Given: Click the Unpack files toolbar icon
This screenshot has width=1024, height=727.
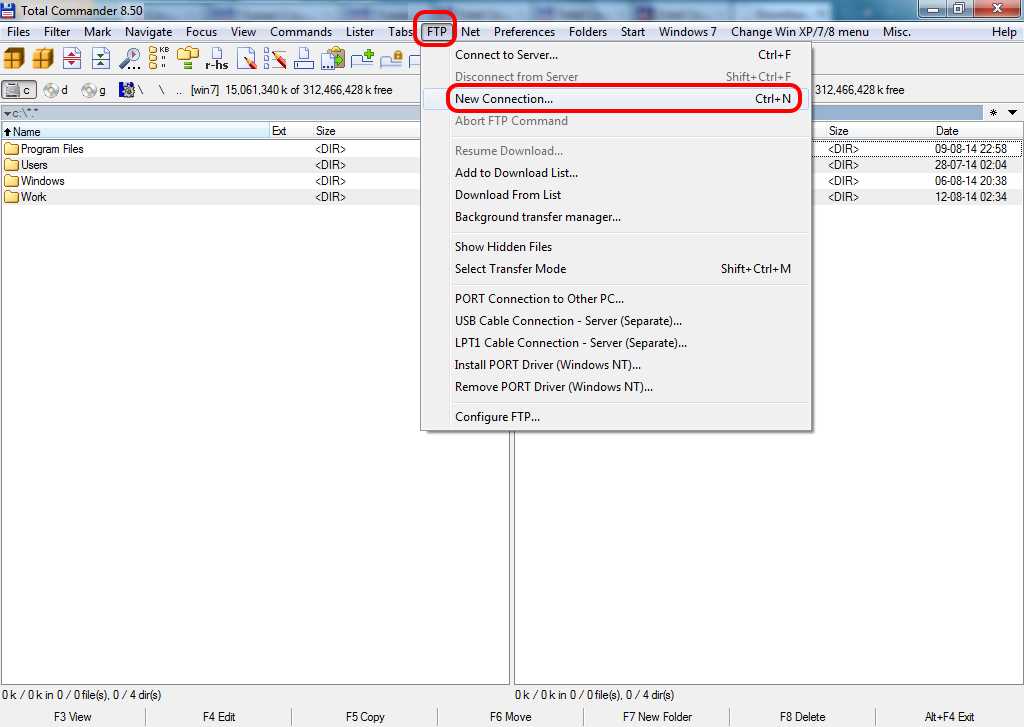Looking at the screenshot, I should point(43,59).
